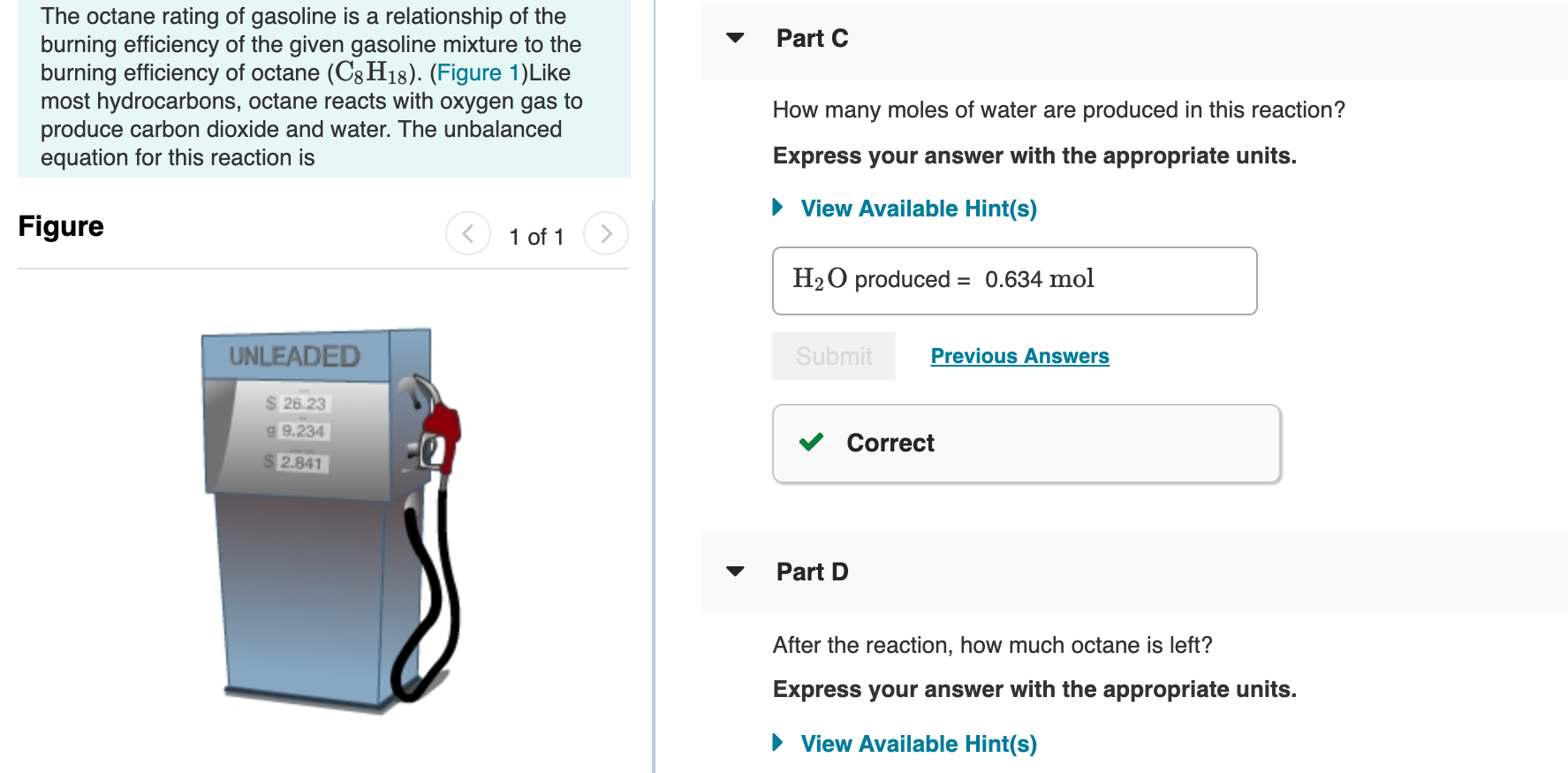1568x773 pixels.
Task: Click View Available Hints in Part C
Action: tap(917, 208)
